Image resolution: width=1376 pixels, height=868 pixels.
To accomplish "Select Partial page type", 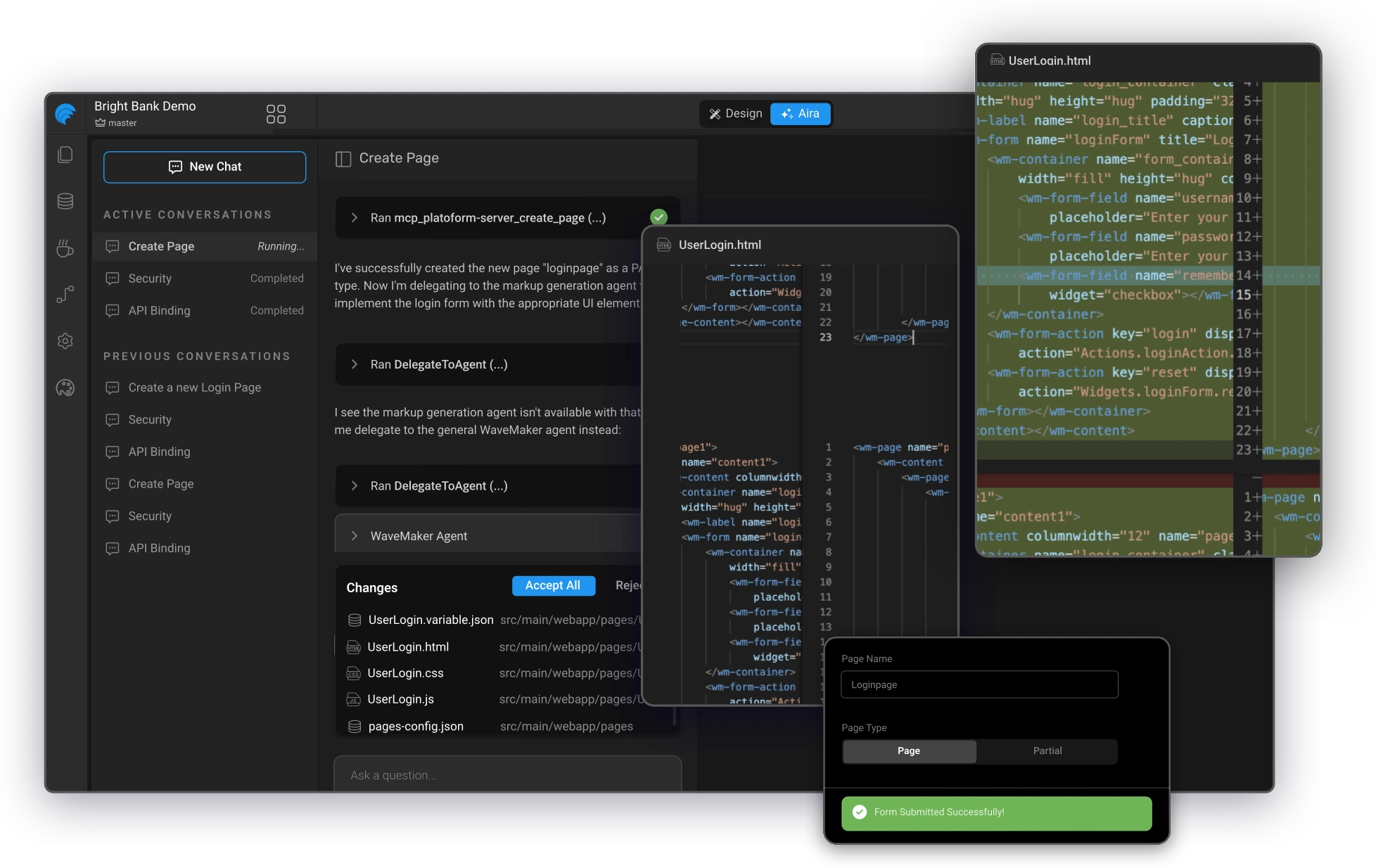I will point(1047,751).
